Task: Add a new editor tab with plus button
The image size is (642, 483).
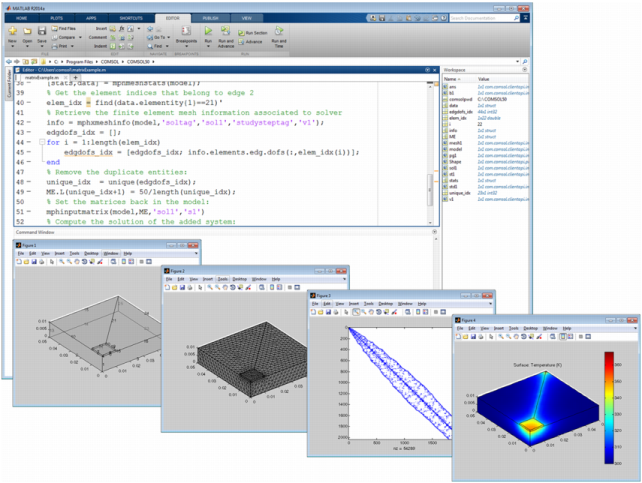Action: pyautogui.click(x=75, y=77)
